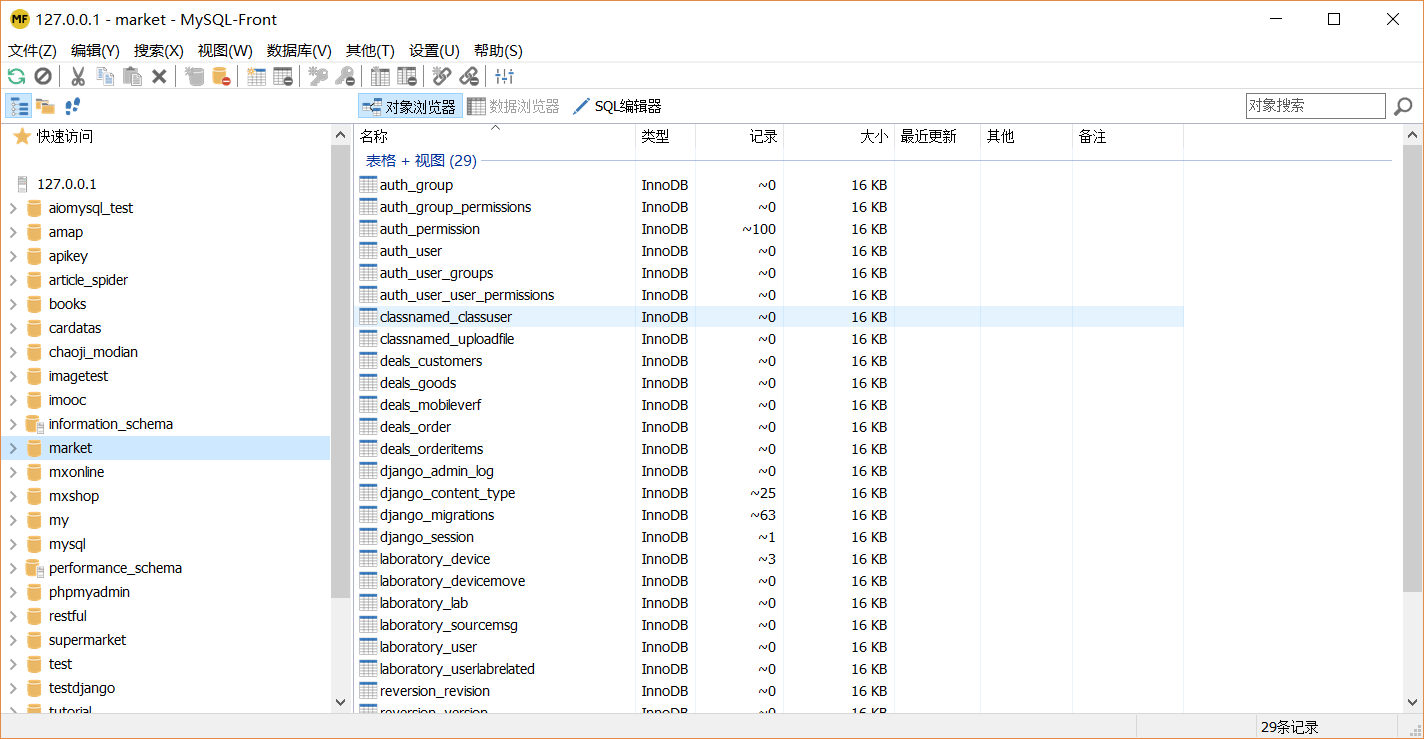The height and width of the screenshot is (739, 1424).
Task: Open the 数据库(V) menu
Action: click(x=299, y=50)
